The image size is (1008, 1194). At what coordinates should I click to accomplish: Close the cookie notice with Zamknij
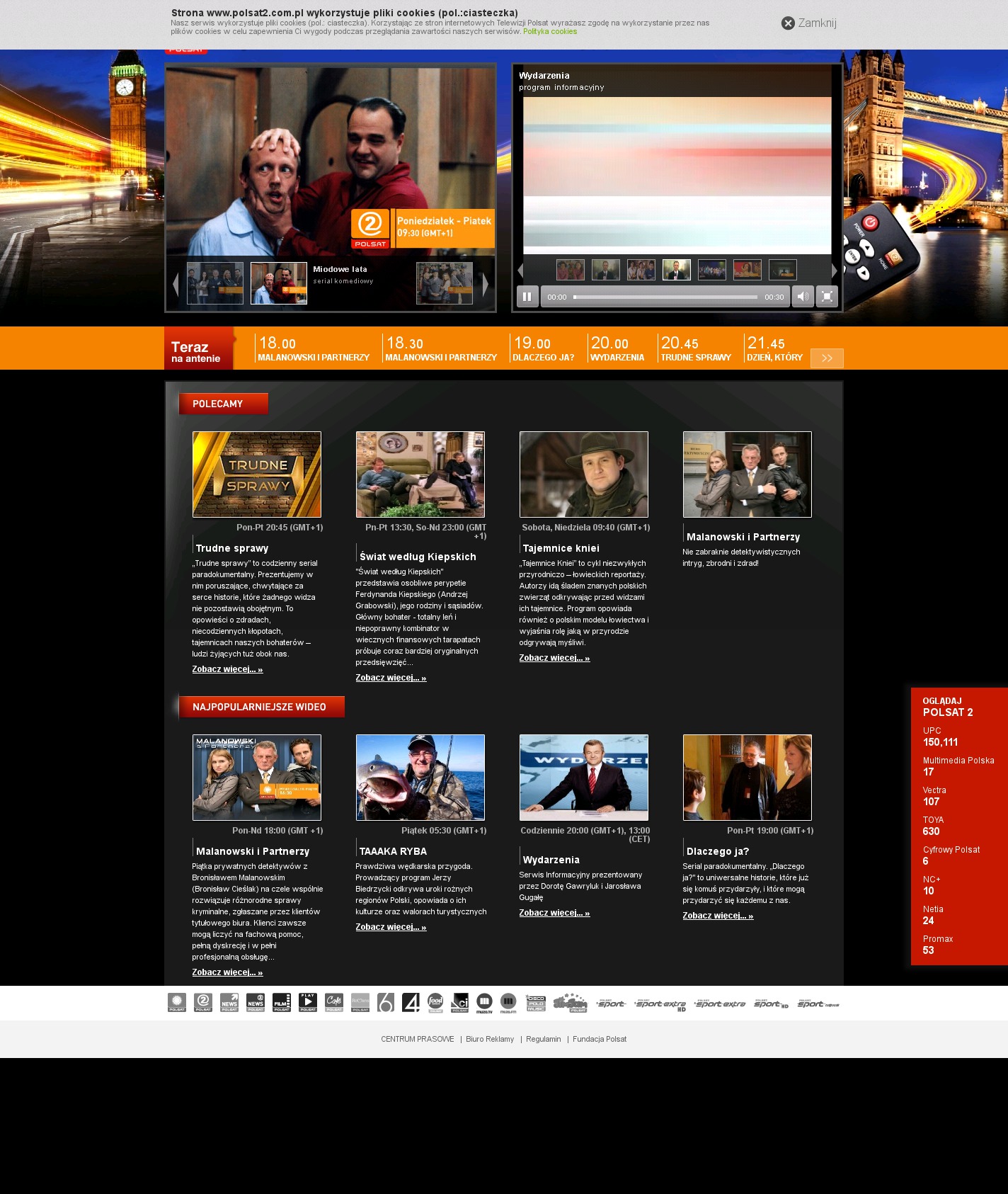[x=808, y=23]
